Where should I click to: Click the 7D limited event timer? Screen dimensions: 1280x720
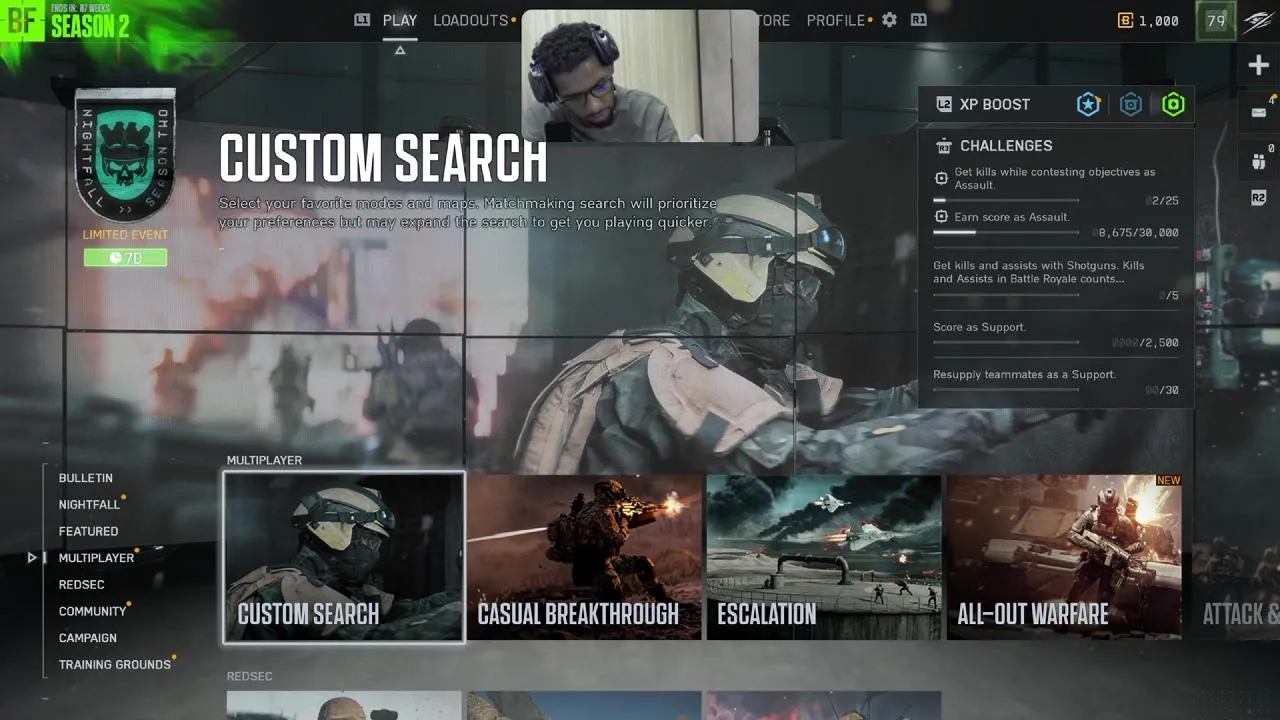125,257
